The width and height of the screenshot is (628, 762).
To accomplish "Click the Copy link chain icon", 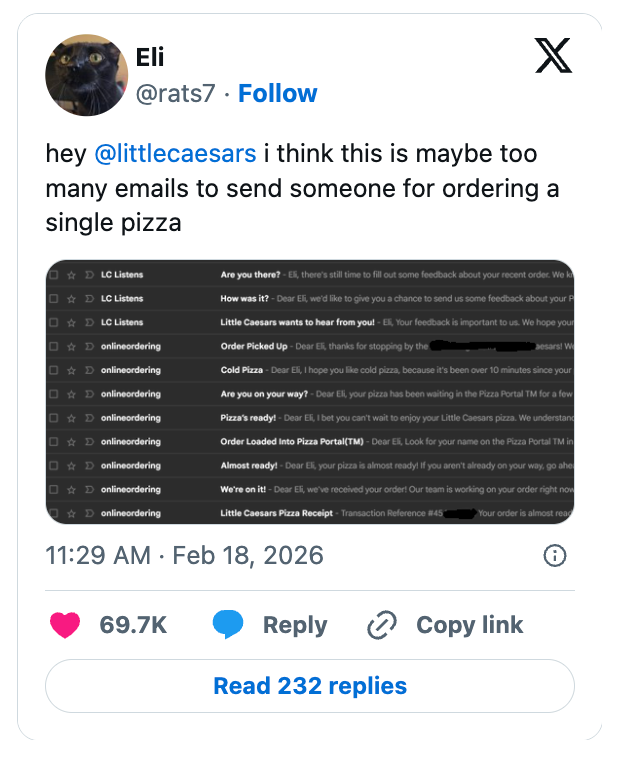I will tap(382, 625).
